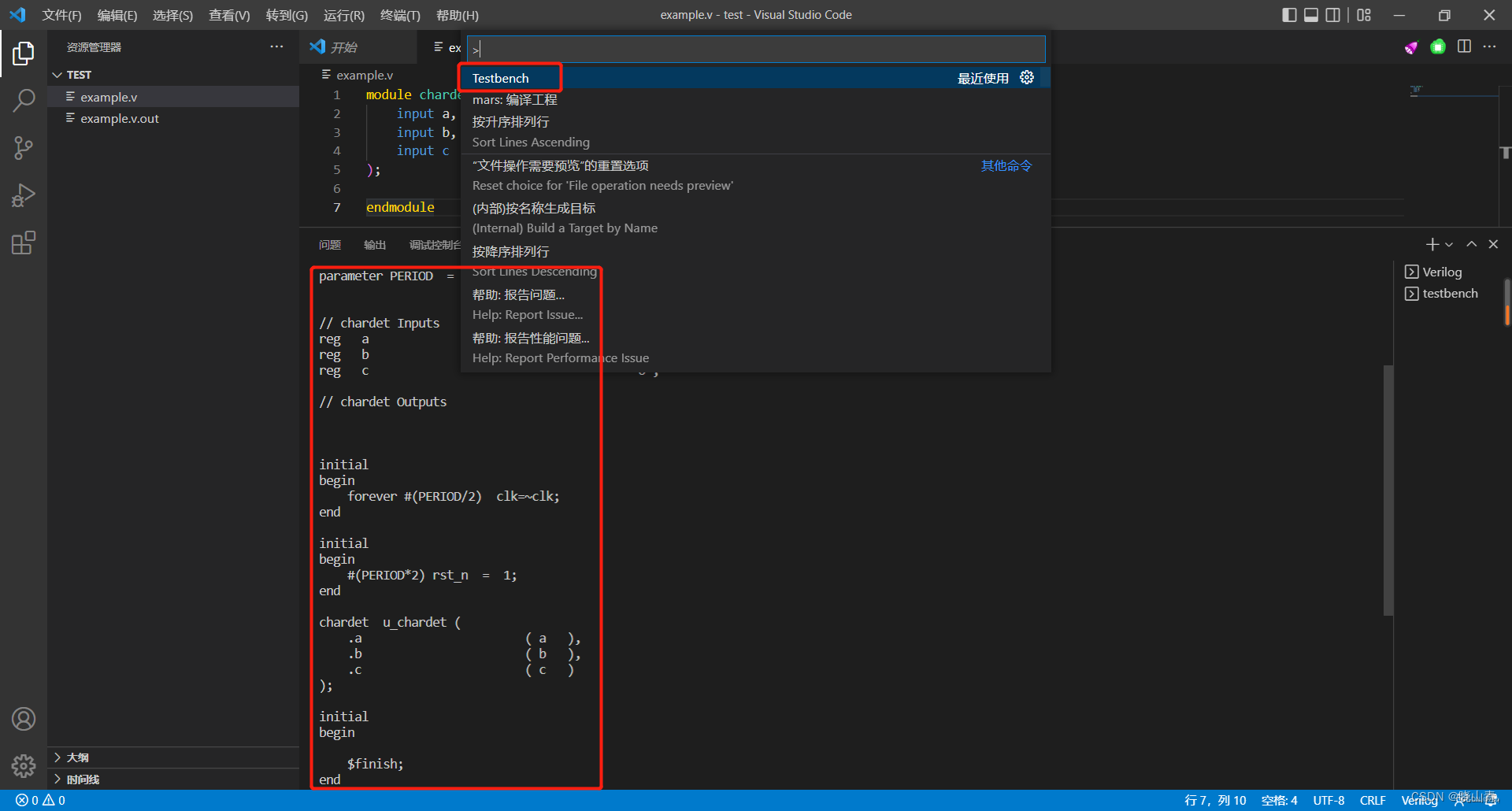Toggle the Panel layout control in title bar
The image size is (1512, 811).
1310,14
